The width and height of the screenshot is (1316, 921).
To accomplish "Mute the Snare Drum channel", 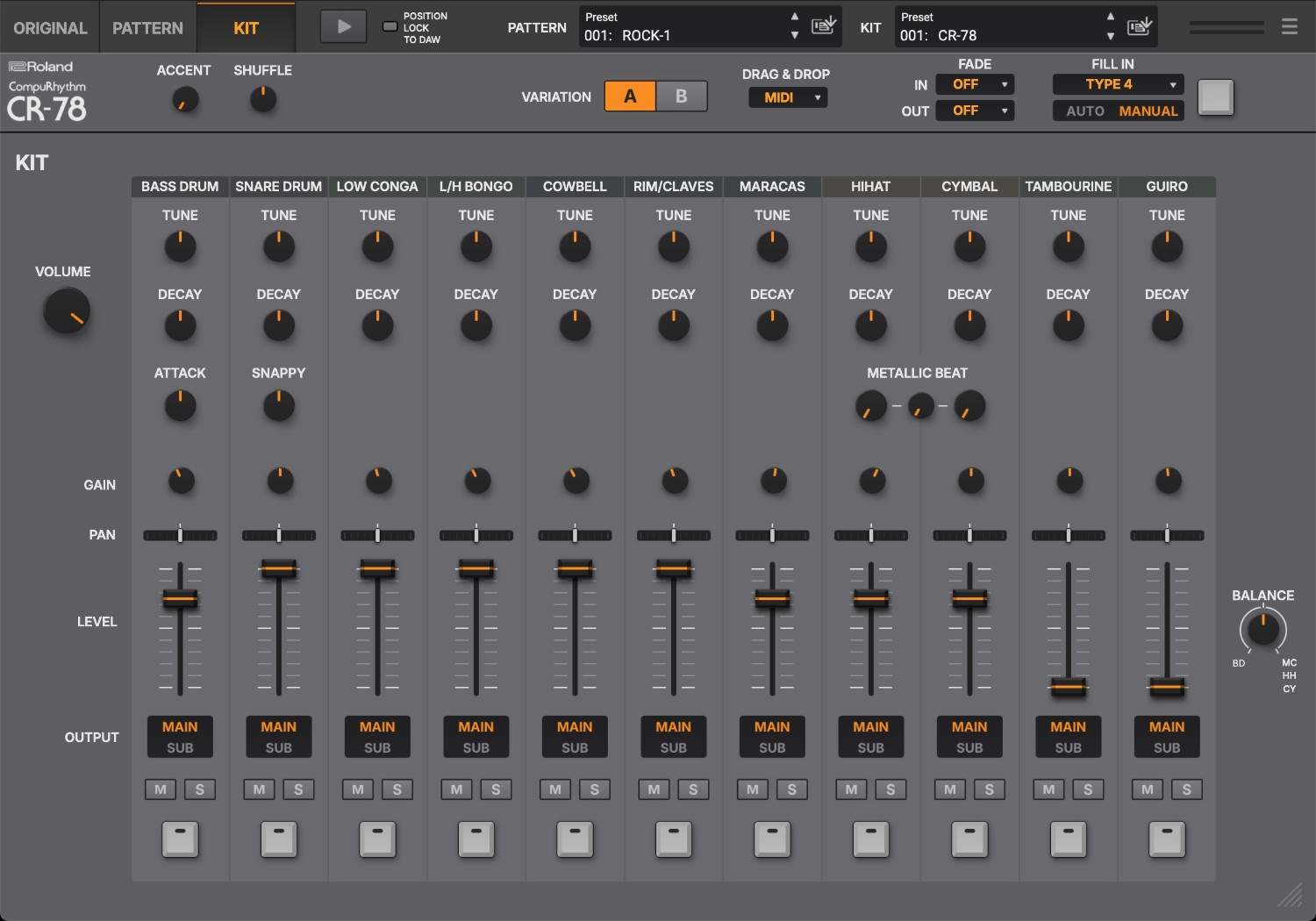I will (258, 789).
